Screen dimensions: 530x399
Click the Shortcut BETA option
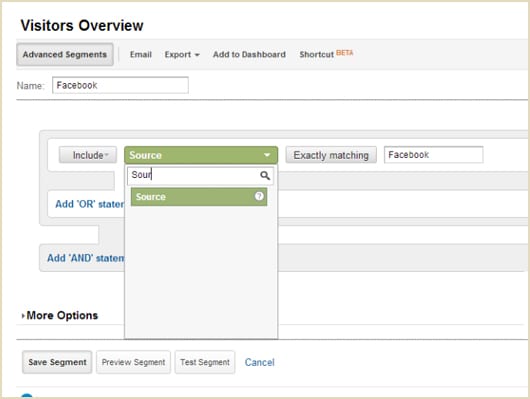click(x=326, y=54)
